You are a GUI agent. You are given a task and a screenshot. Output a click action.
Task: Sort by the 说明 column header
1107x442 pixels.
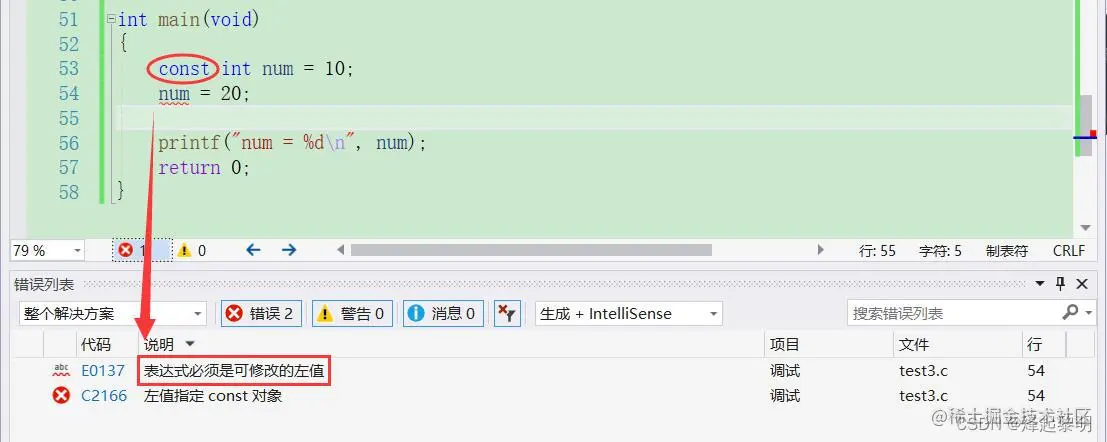(159, 345)
